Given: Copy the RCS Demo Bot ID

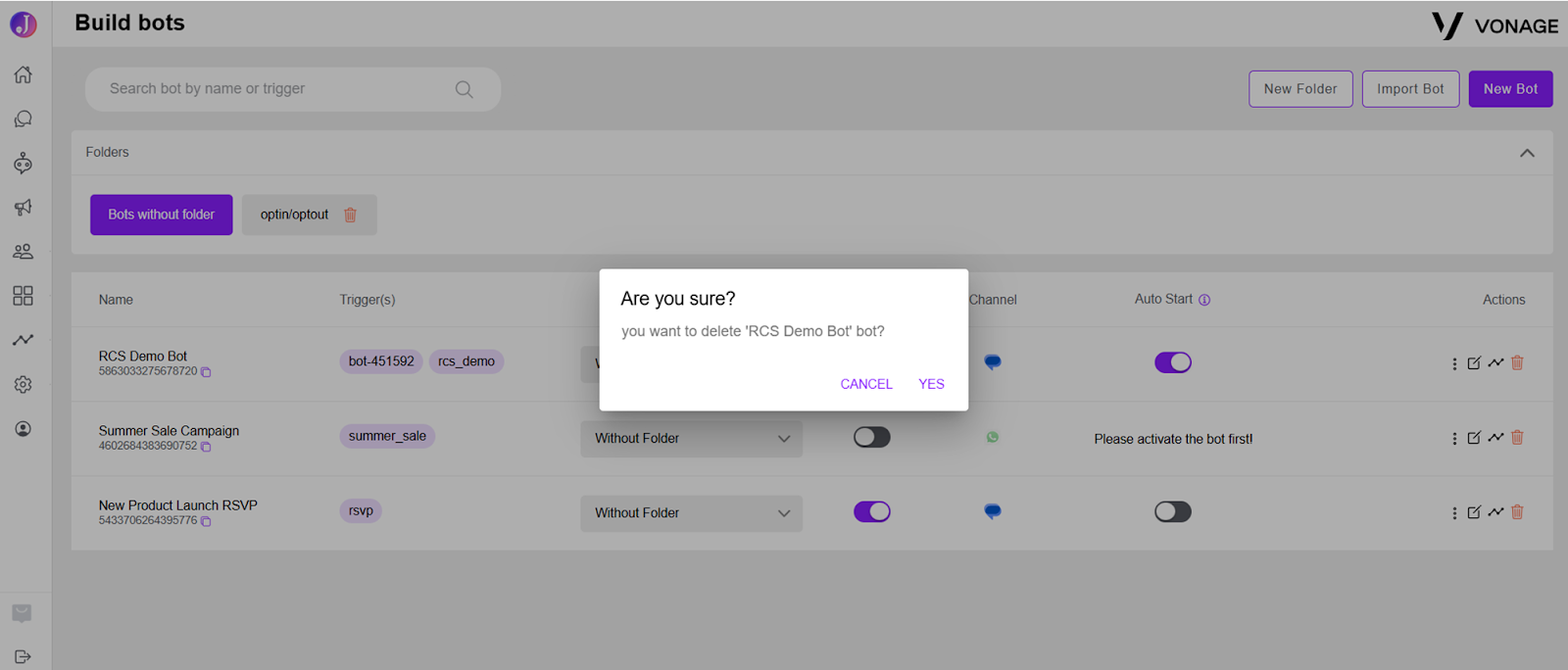Looking at the screenshot, I should (206, 372).
